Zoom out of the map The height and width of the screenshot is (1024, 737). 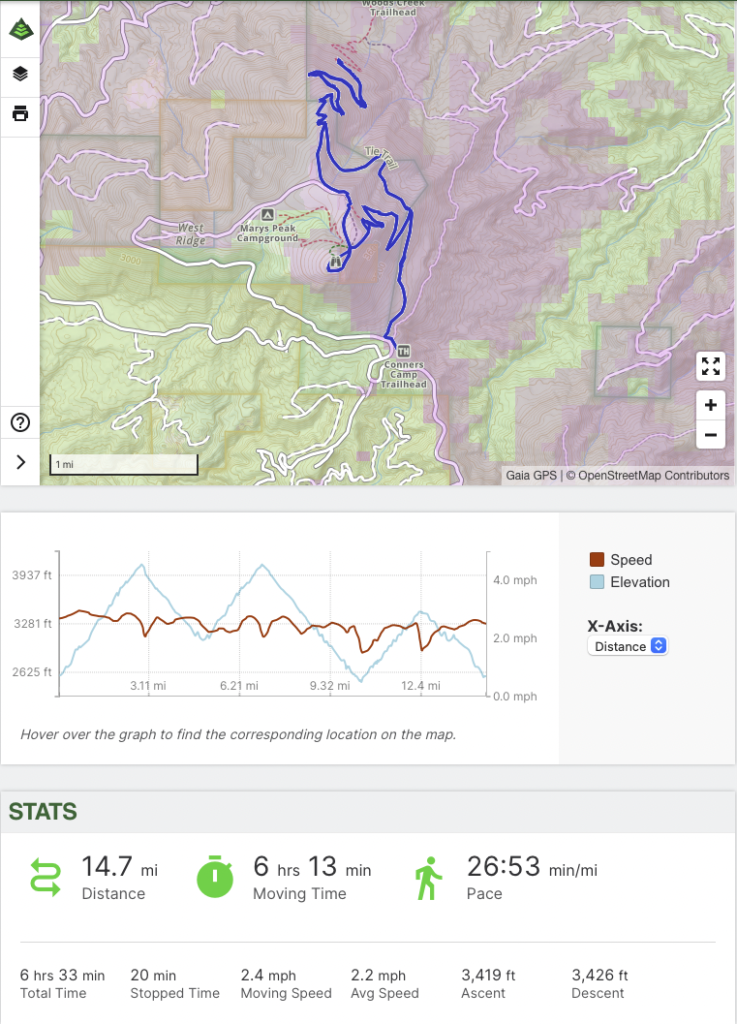point(710,435)
